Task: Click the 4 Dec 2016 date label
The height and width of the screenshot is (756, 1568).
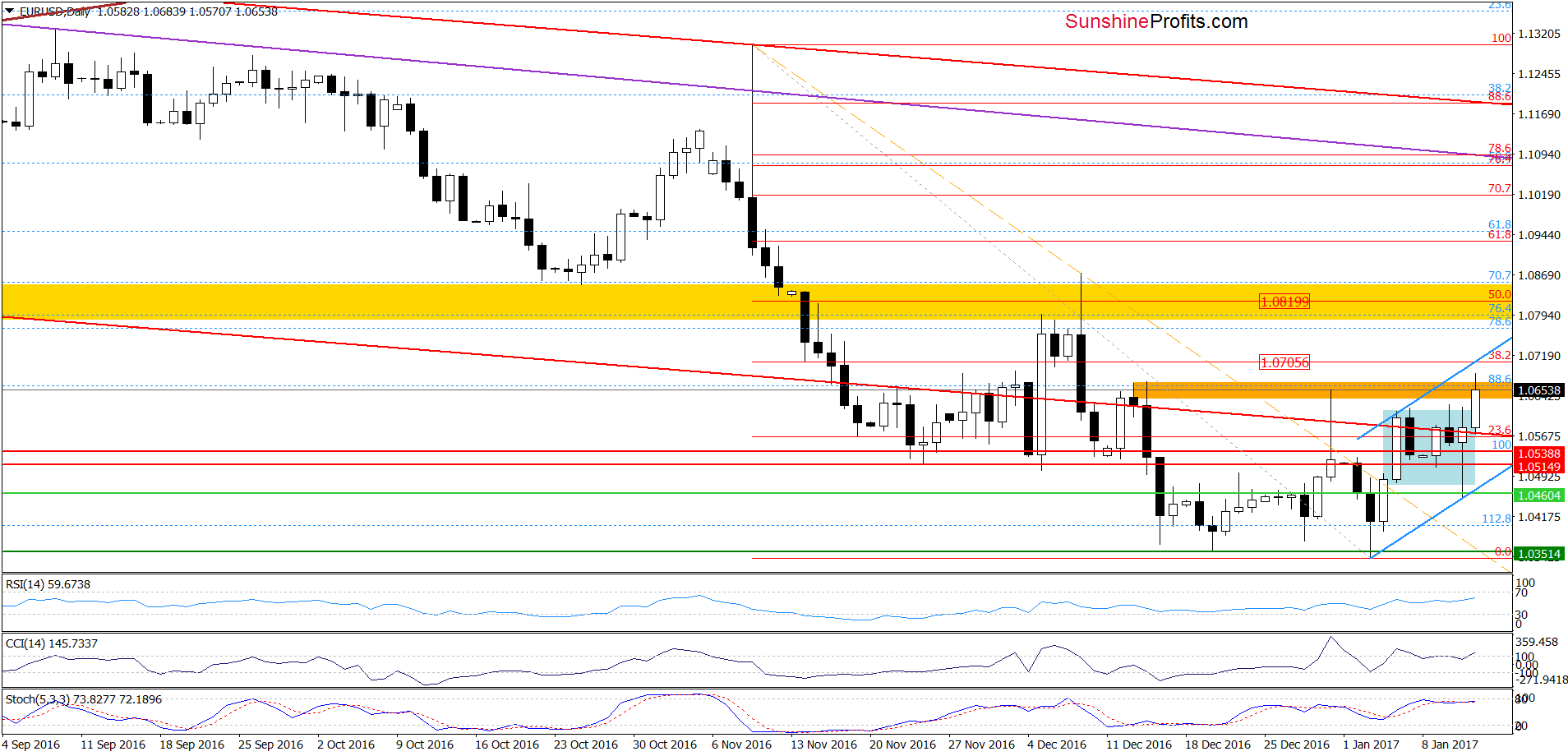Action: [x=1057, y=744]
